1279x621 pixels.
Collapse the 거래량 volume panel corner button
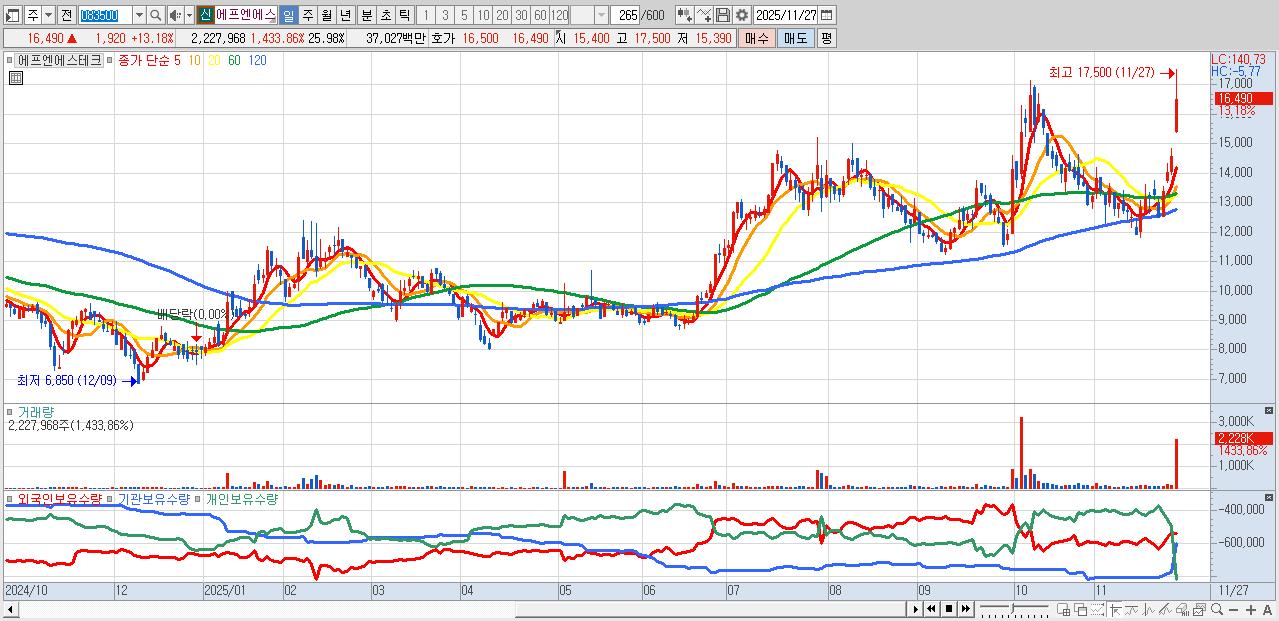(x=1270, y=411)
